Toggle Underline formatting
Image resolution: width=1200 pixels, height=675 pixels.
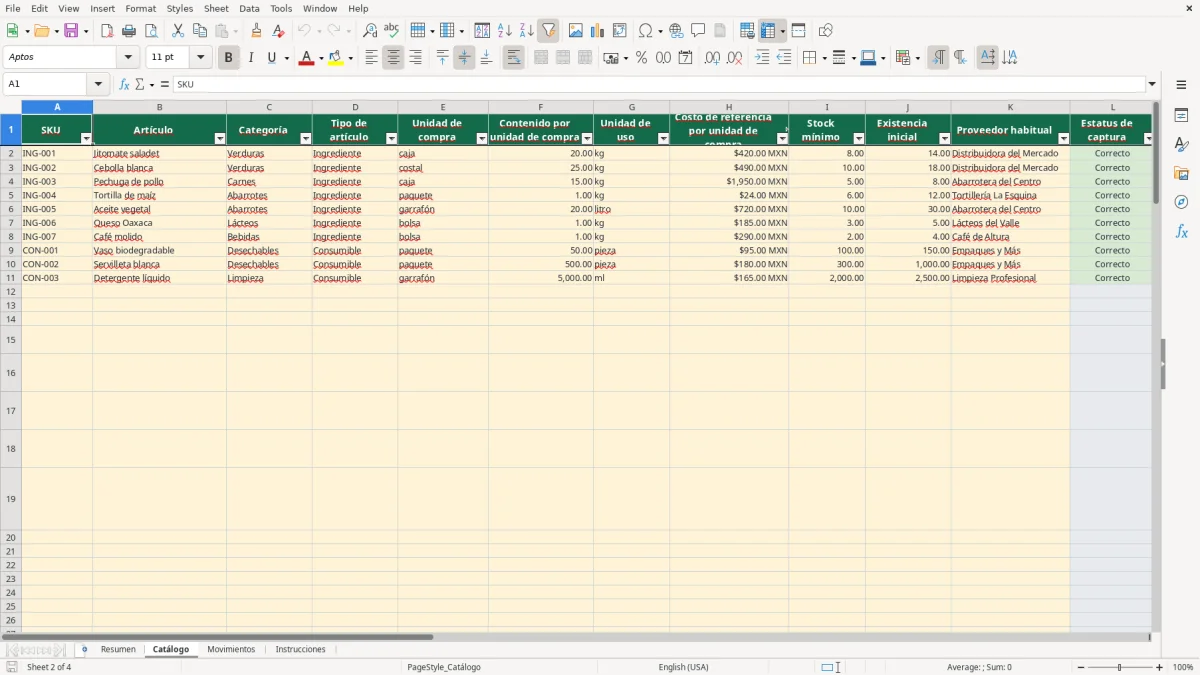tap(271, 58)
